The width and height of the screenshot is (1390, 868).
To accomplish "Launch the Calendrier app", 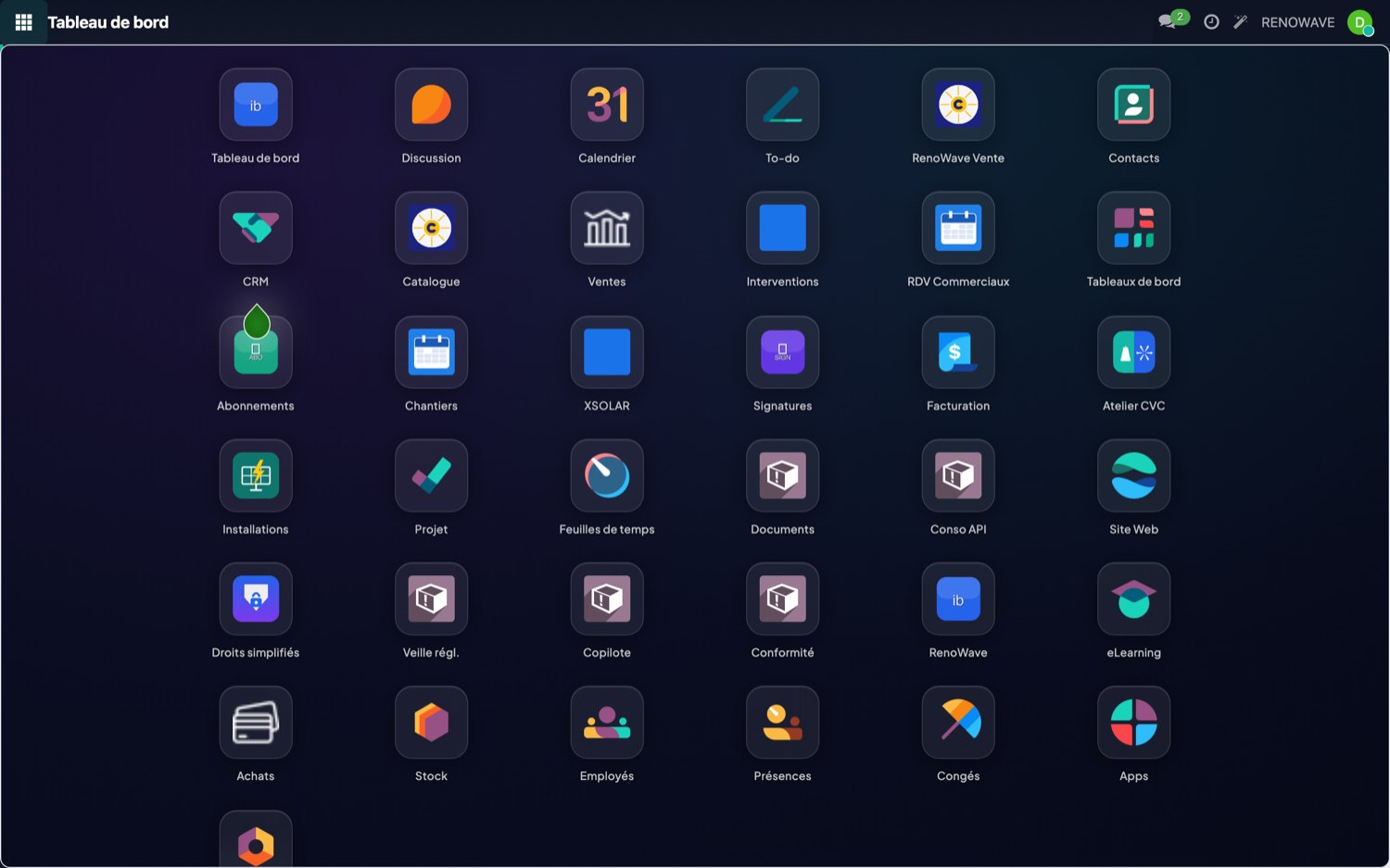I will point(607,105).
